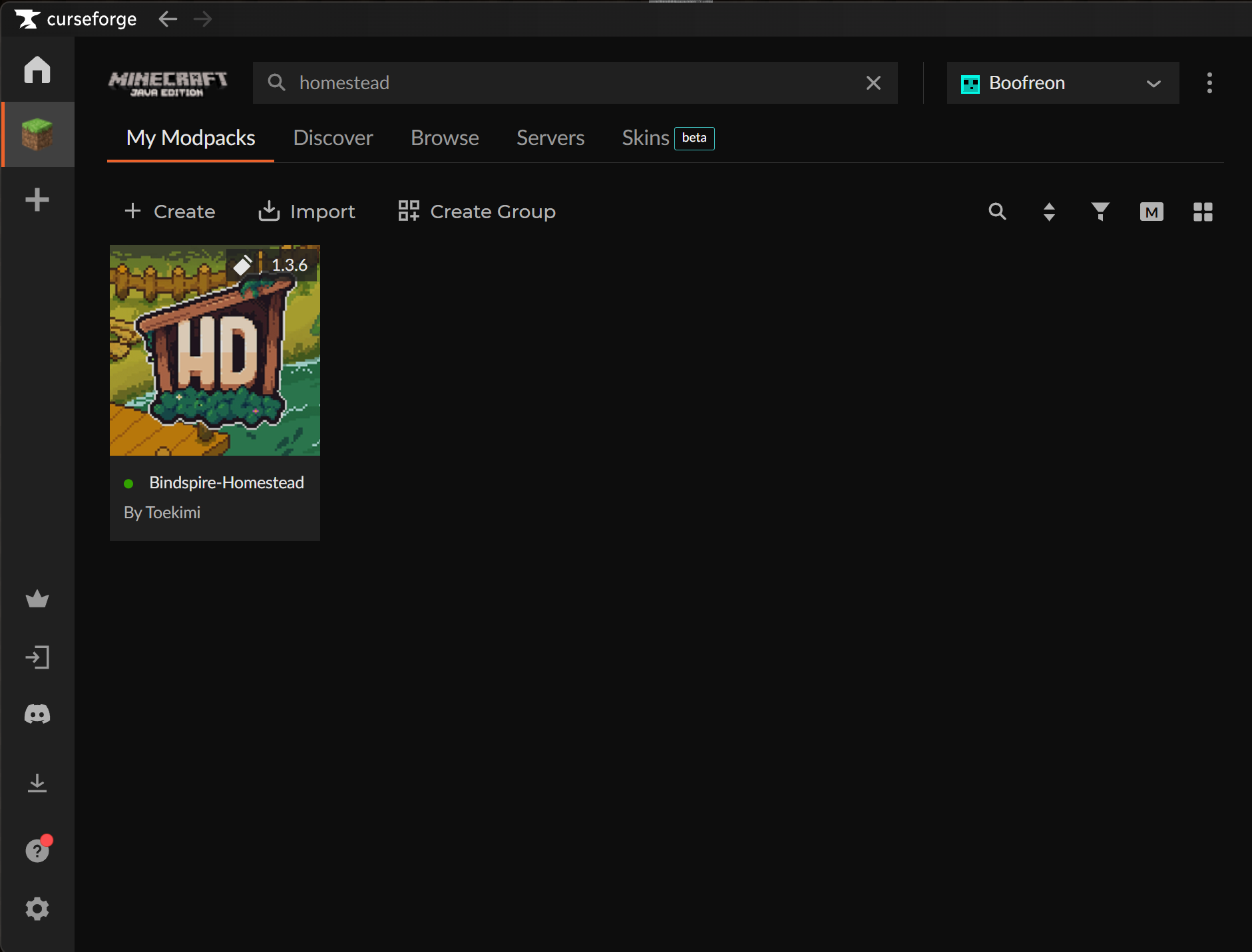Open the three-dot options menu

click(x=1209, y=83)
